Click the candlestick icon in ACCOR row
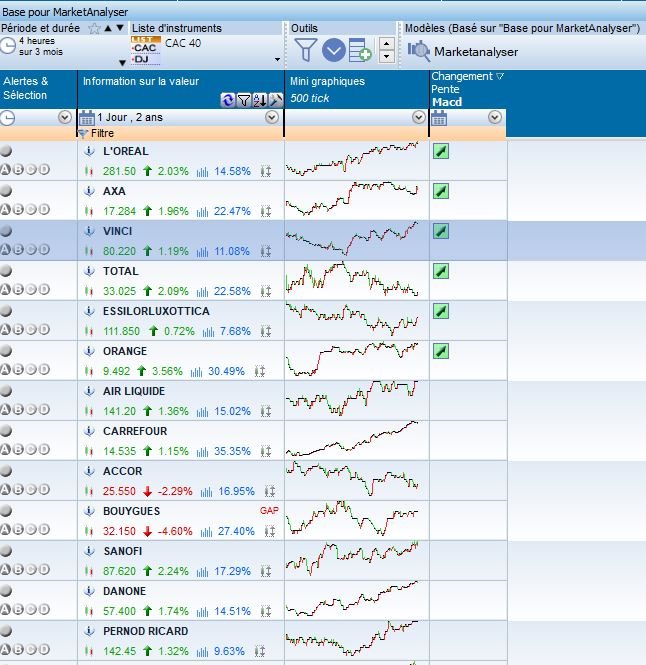Screen dimensions: 646x665 [x=89, y=491]
